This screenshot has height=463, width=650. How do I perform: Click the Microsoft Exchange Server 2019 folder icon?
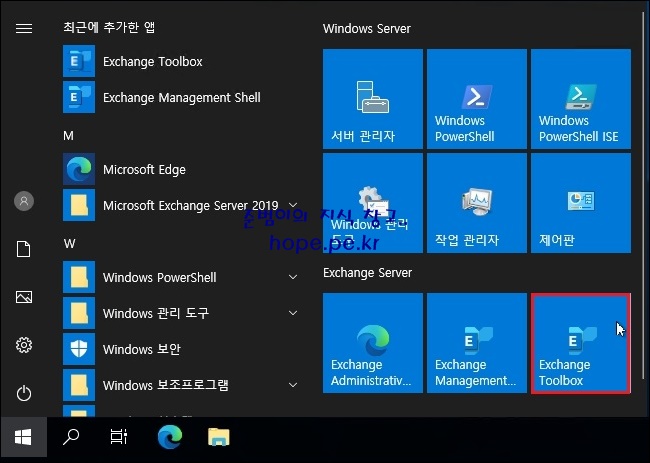79,206
